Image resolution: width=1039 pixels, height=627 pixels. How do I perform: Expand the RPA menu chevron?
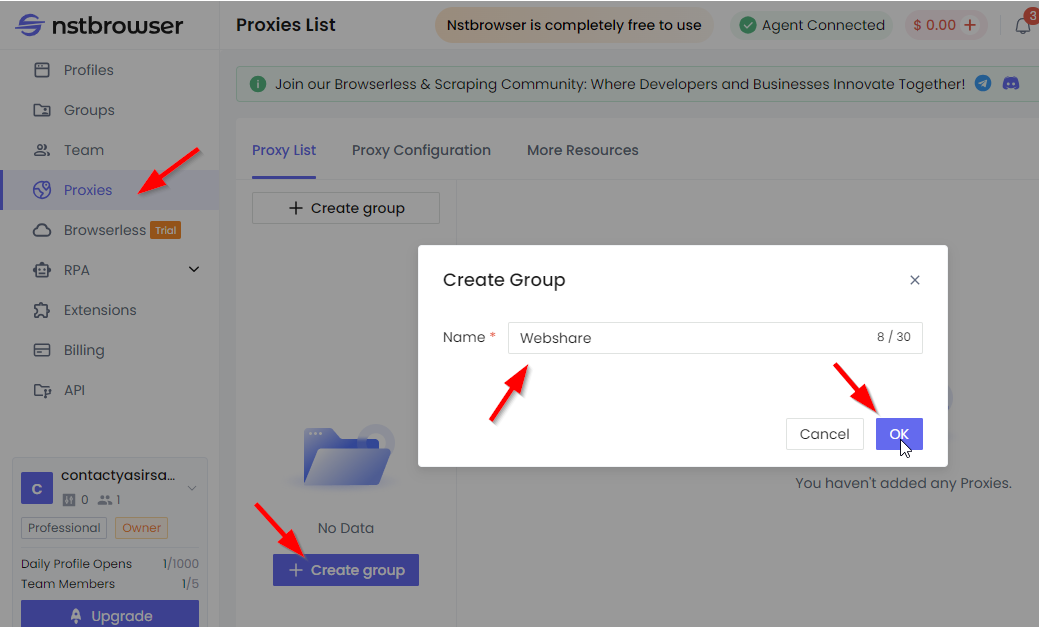click(193, 270)
